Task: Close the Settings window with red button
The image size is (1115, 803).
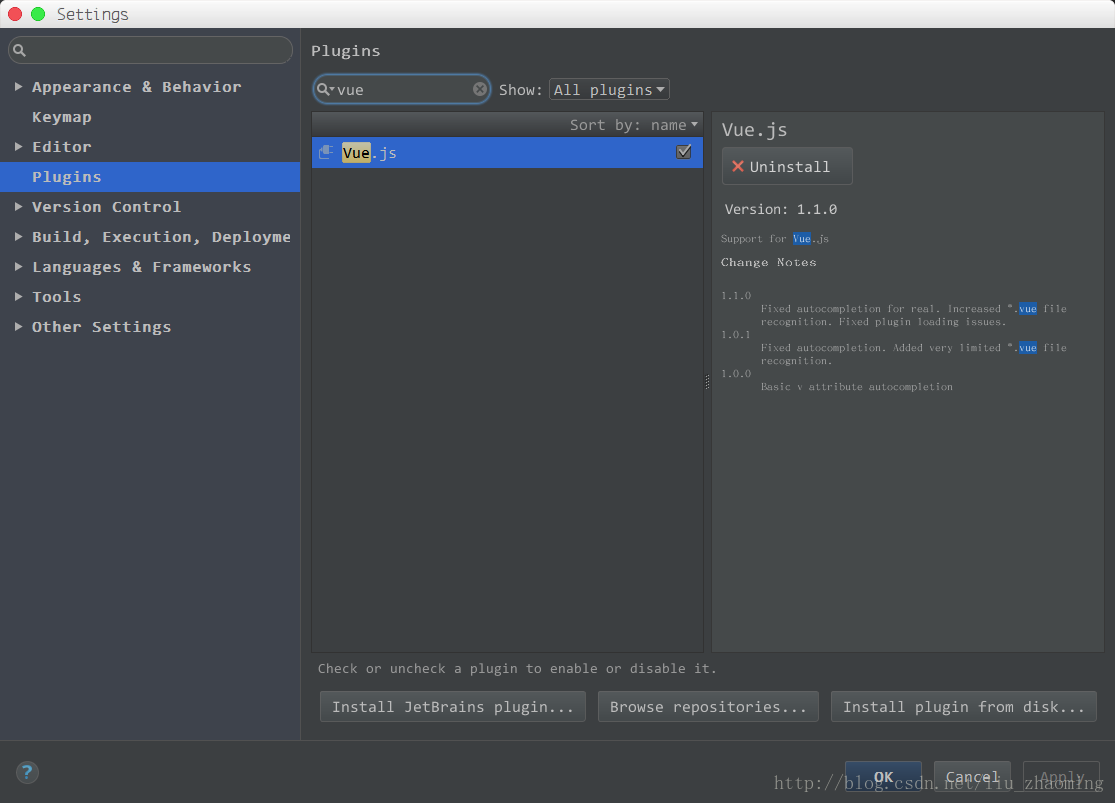Action: click(x=15, y=14)
